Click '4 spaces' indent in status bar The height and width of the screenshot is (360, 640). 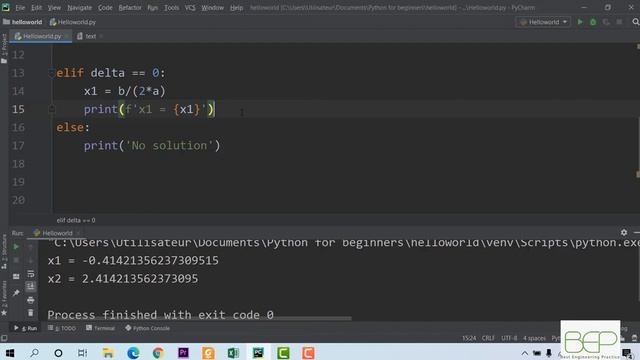click(x=534, y=338)
